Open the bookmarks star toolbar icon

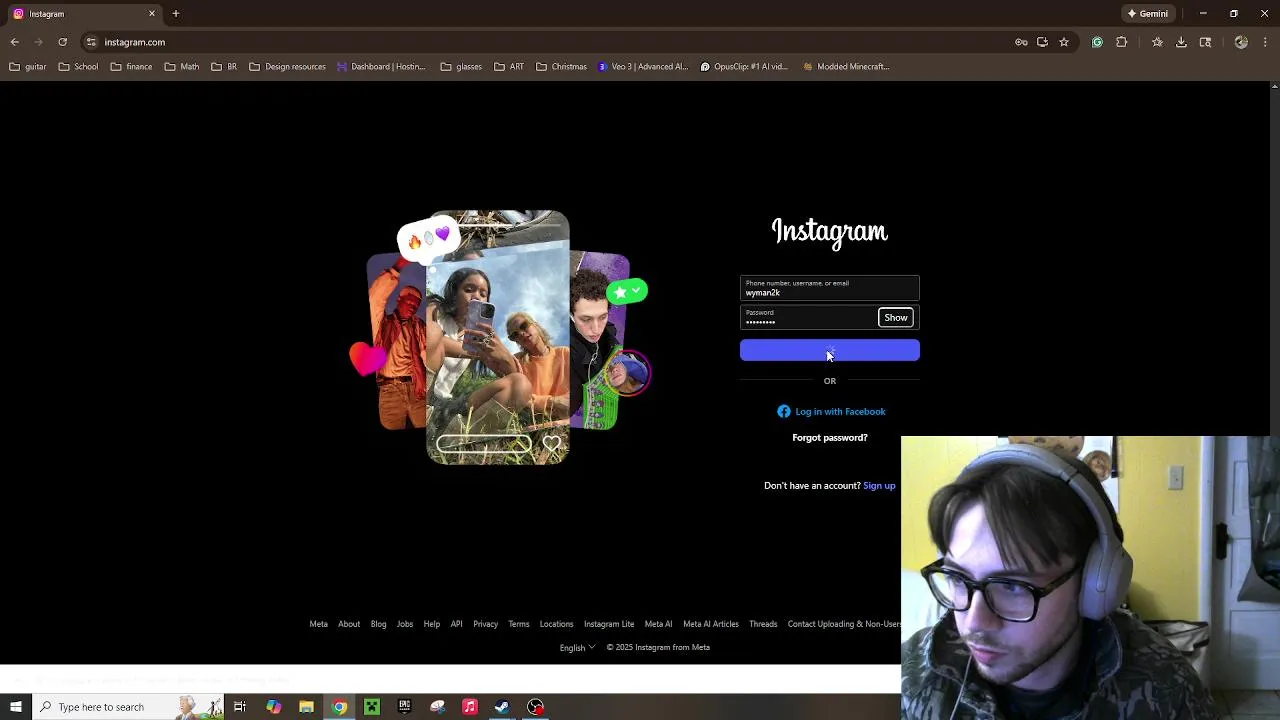(1157, 42)
